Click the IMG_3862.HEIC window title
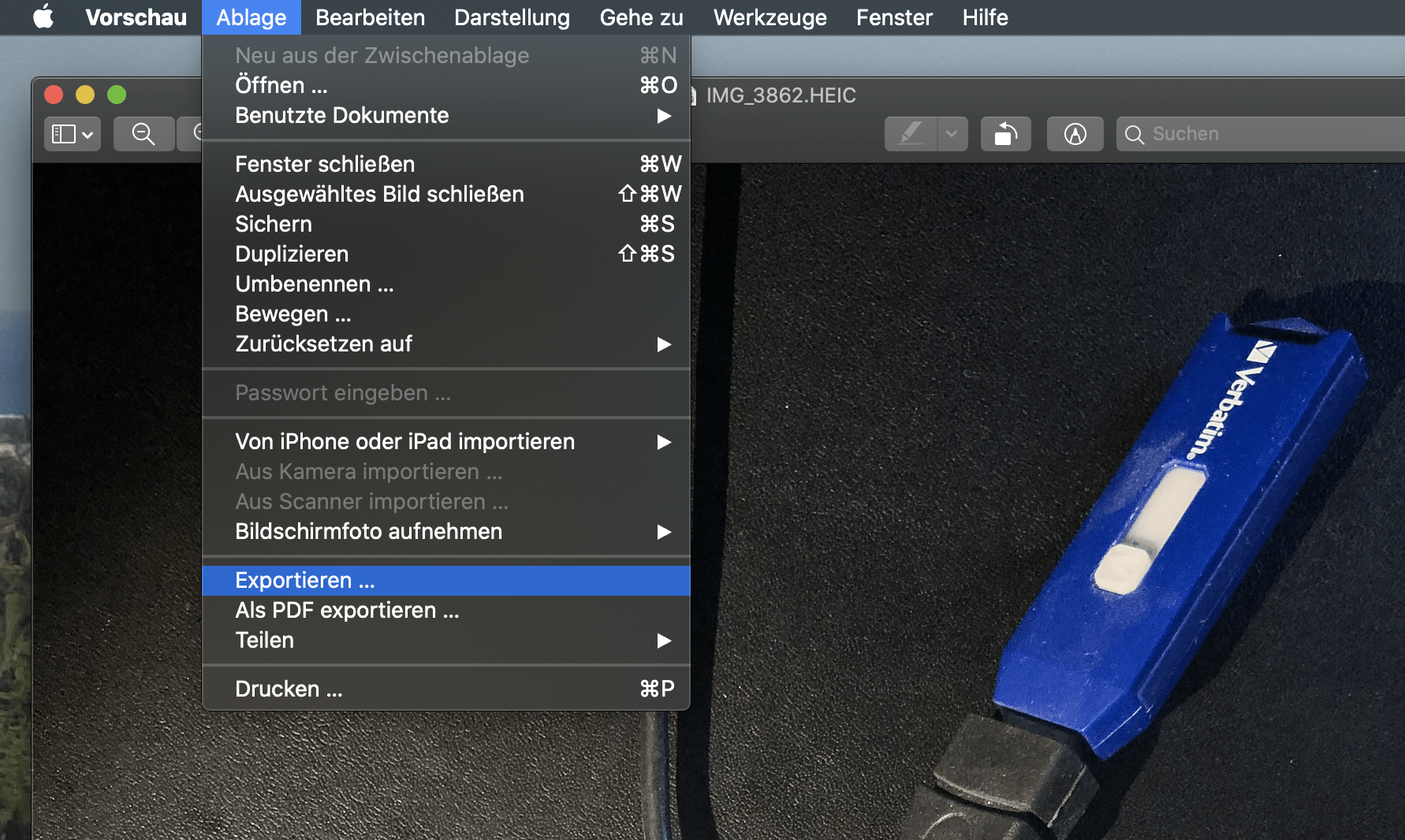The height and width of the screenshot is (840, 1405). pyautogui.click(x=781, y=95)
